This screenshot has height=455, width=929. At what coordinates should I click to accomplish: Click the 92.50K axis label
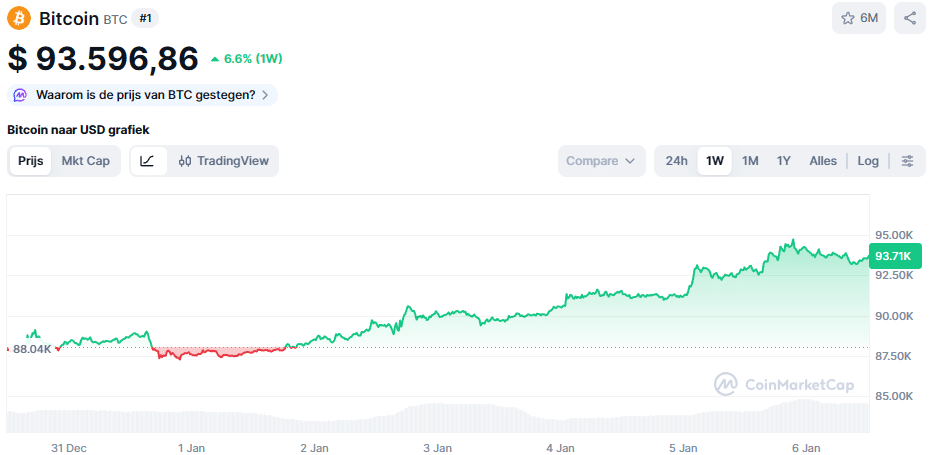(894, 275)
